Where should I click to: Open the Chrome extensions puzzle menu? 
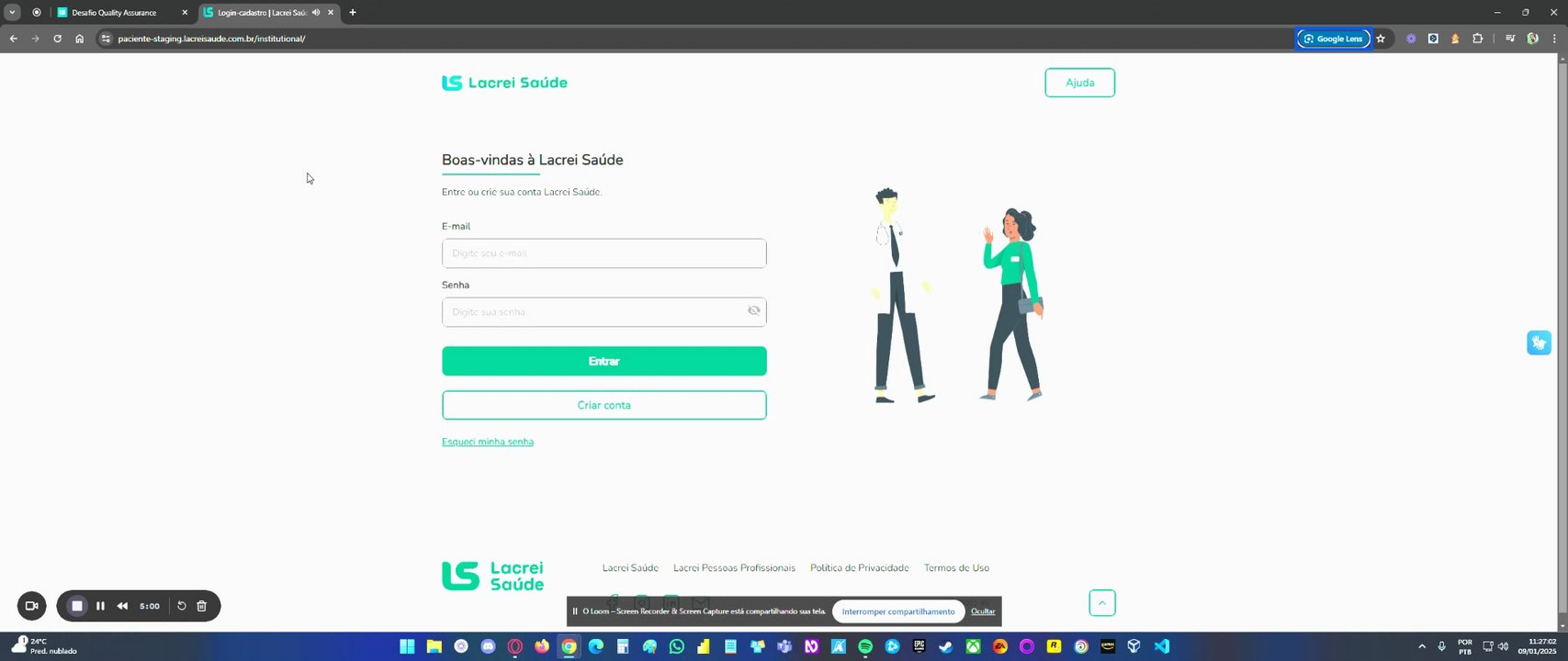pos(1477,39)
